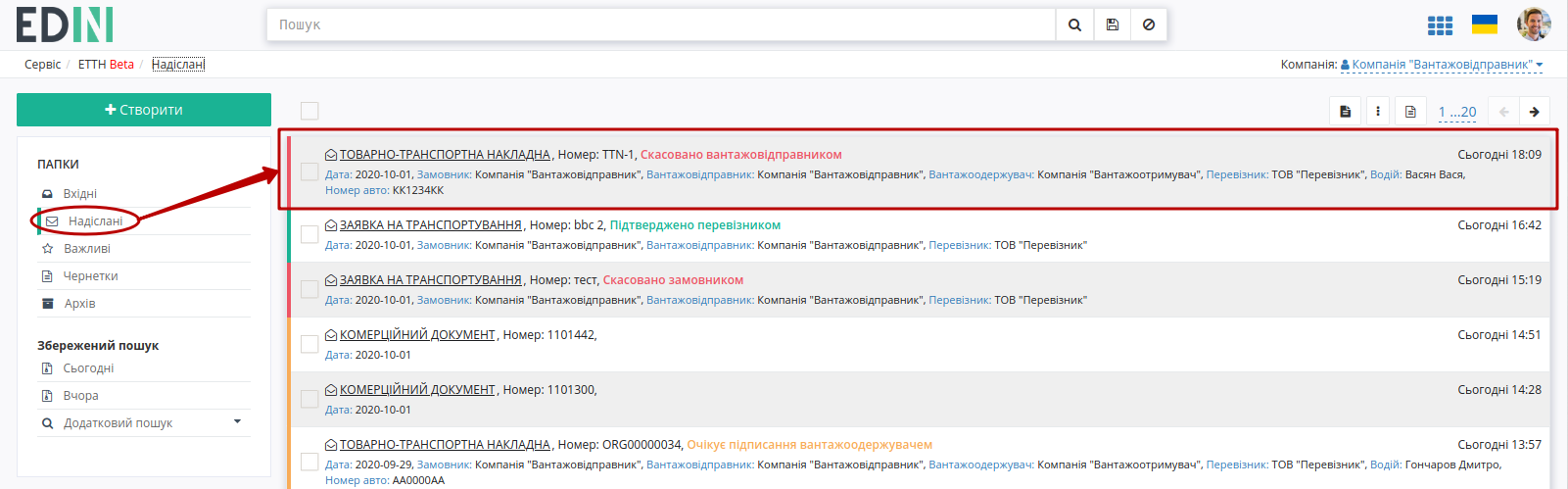Click envelope icon of 1101300 row

tap(331, 390)
